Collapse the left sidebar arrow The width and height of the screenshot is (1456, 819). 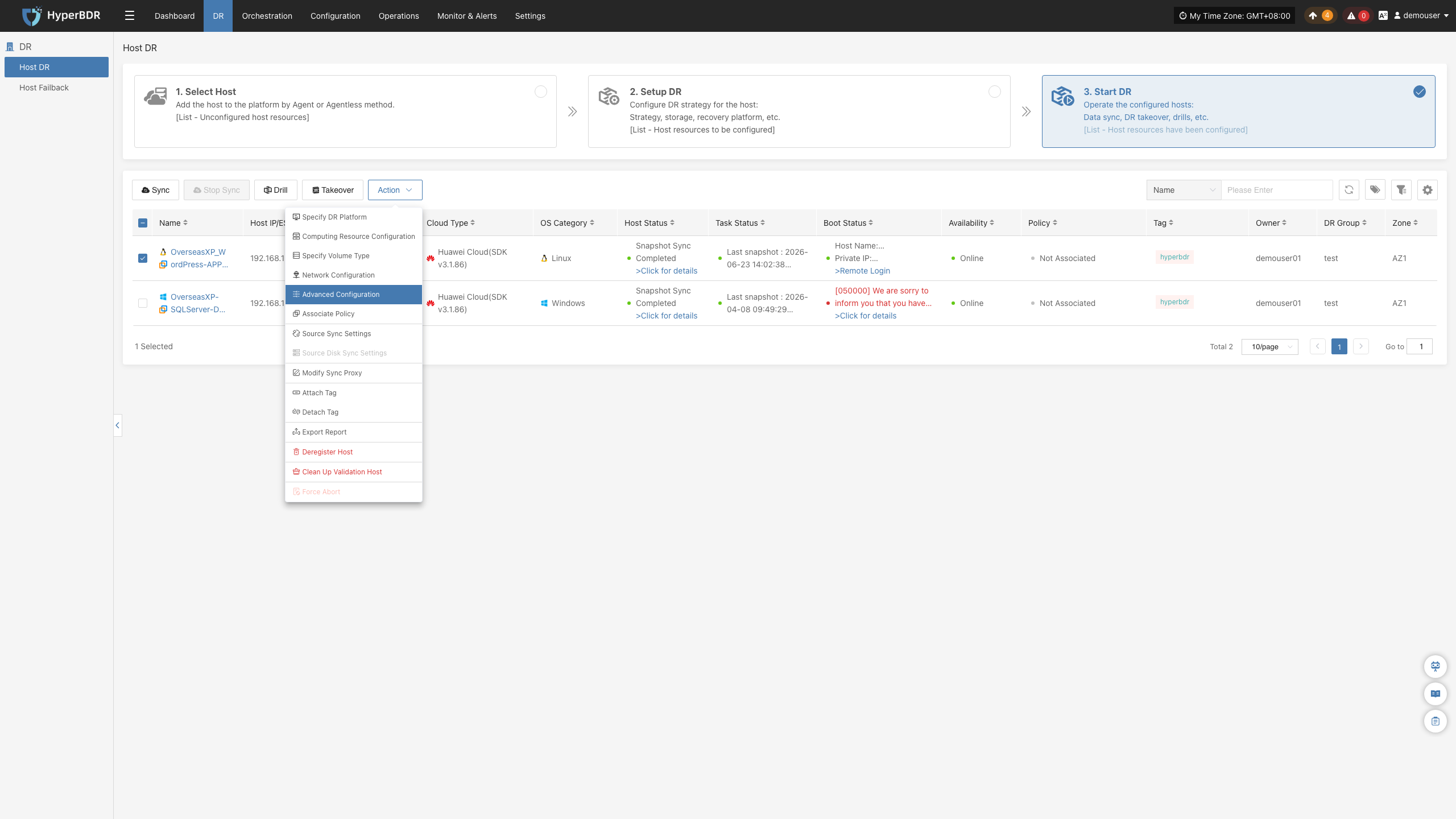(x=118, y=425)
